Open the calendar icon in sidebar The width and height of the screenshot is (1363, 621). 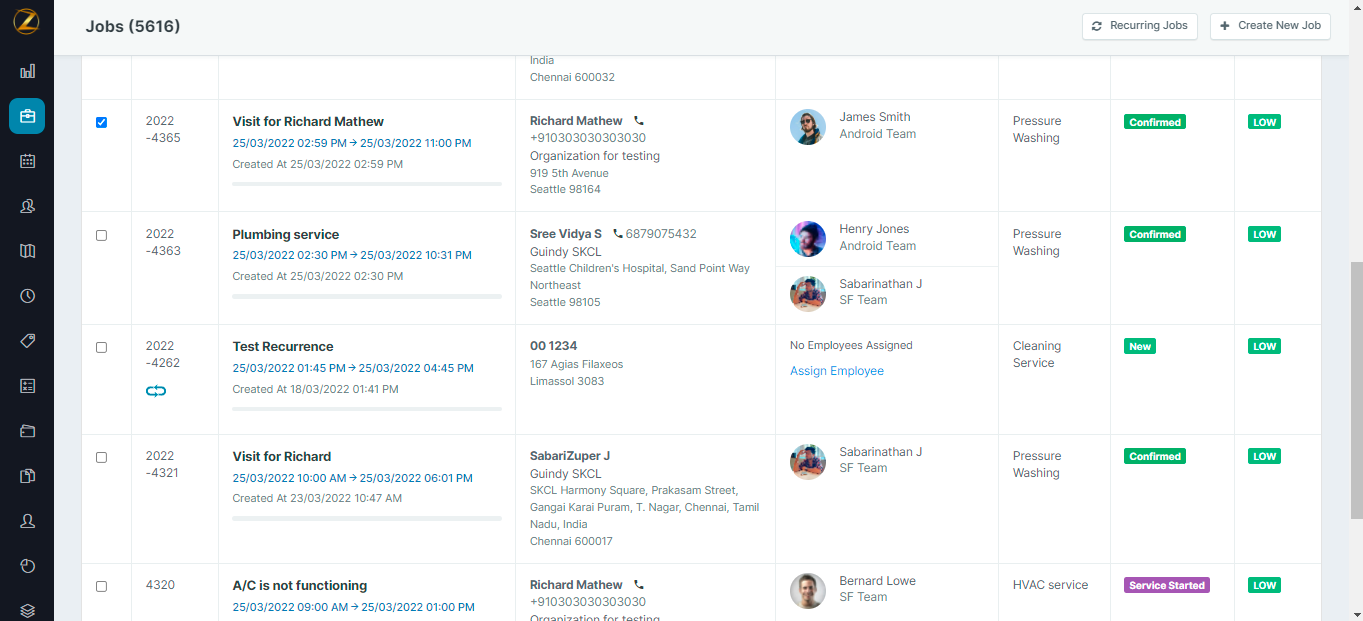(x=27, y=161)
